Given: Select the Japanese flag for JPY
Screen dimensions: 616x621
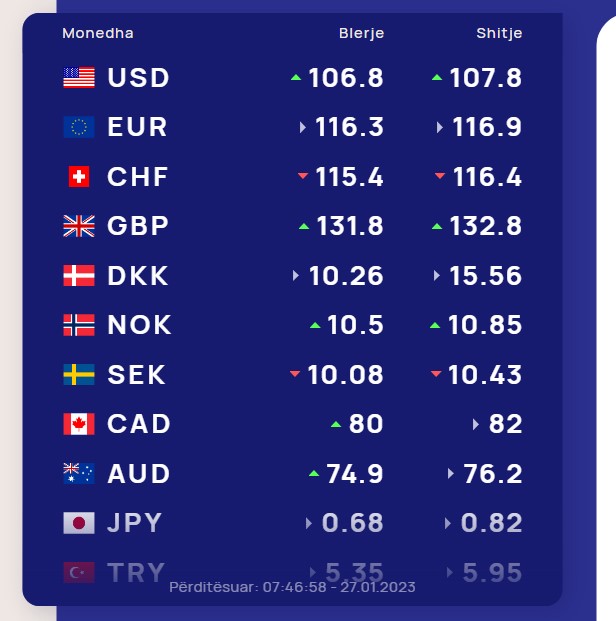Looking at the screenshot, I should (x=79, y=523).
